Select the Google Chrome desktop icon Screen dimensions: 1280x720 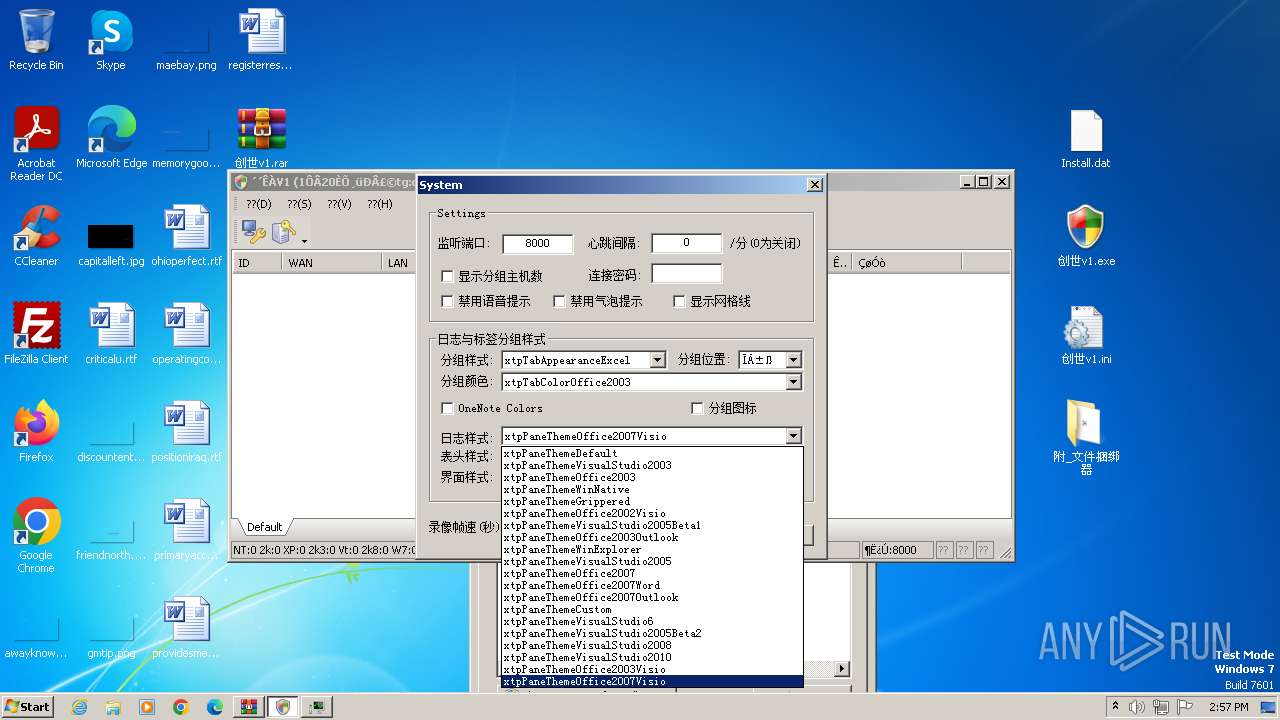(x=36, y=536)
